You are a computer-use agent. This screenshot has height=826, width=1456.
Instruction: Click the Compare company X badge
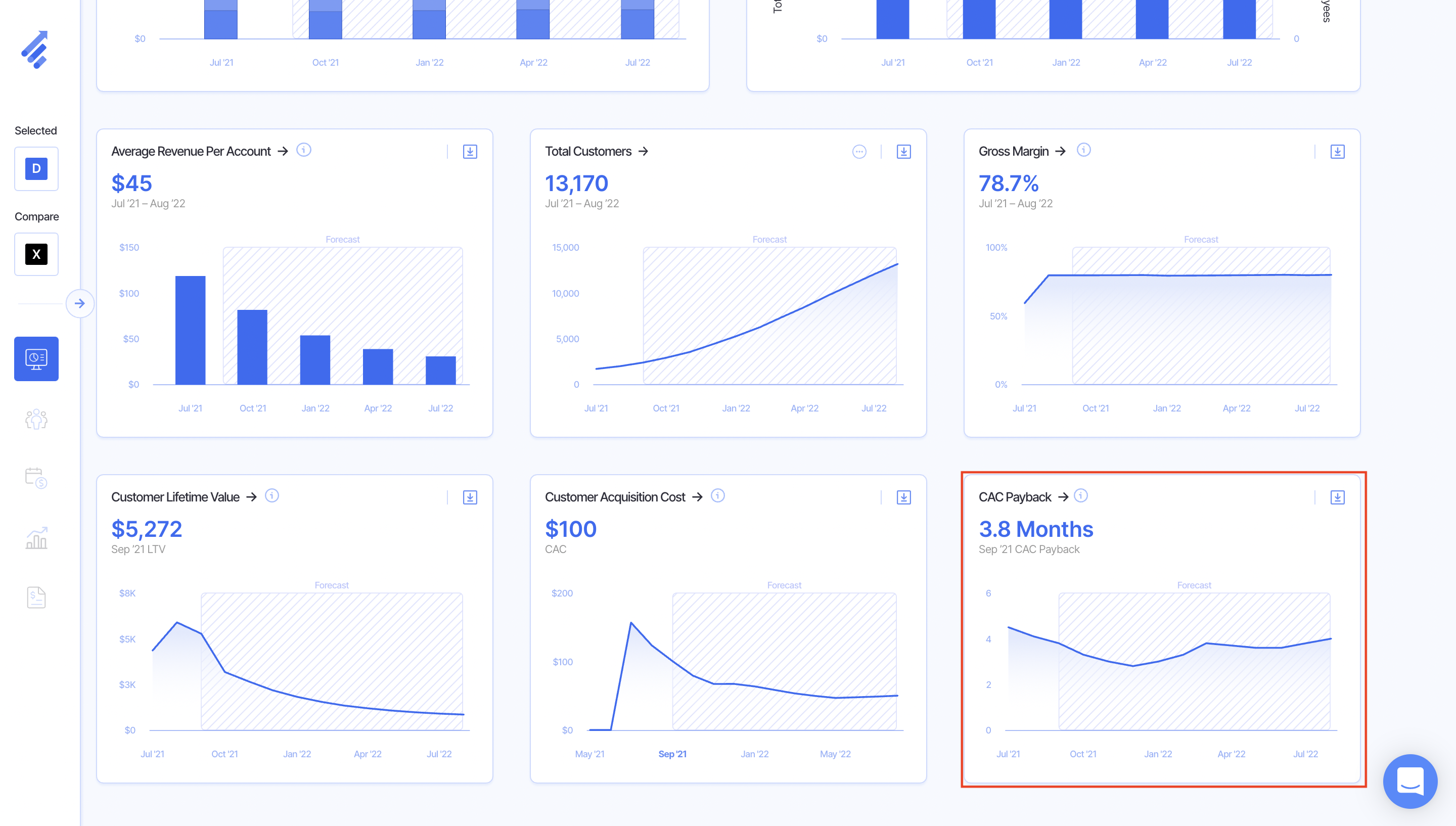click(36, 254)
